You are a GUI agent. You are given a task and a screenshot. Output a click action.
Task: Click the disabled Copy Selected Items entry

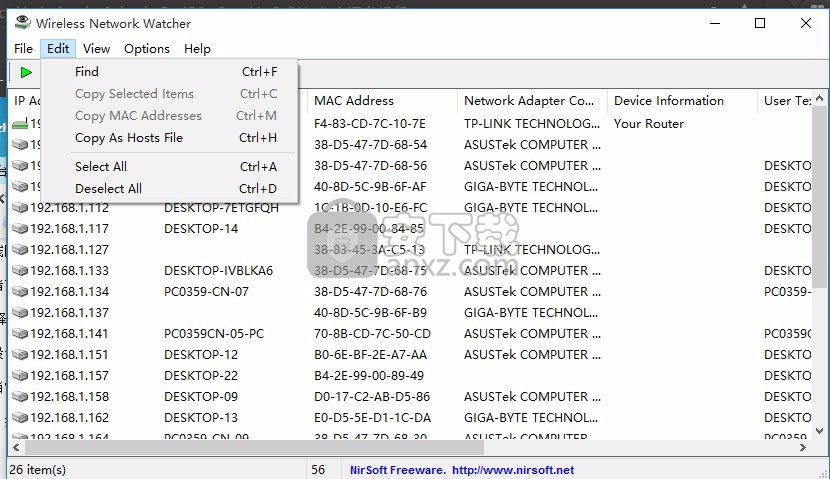click(x=169, y=94)
